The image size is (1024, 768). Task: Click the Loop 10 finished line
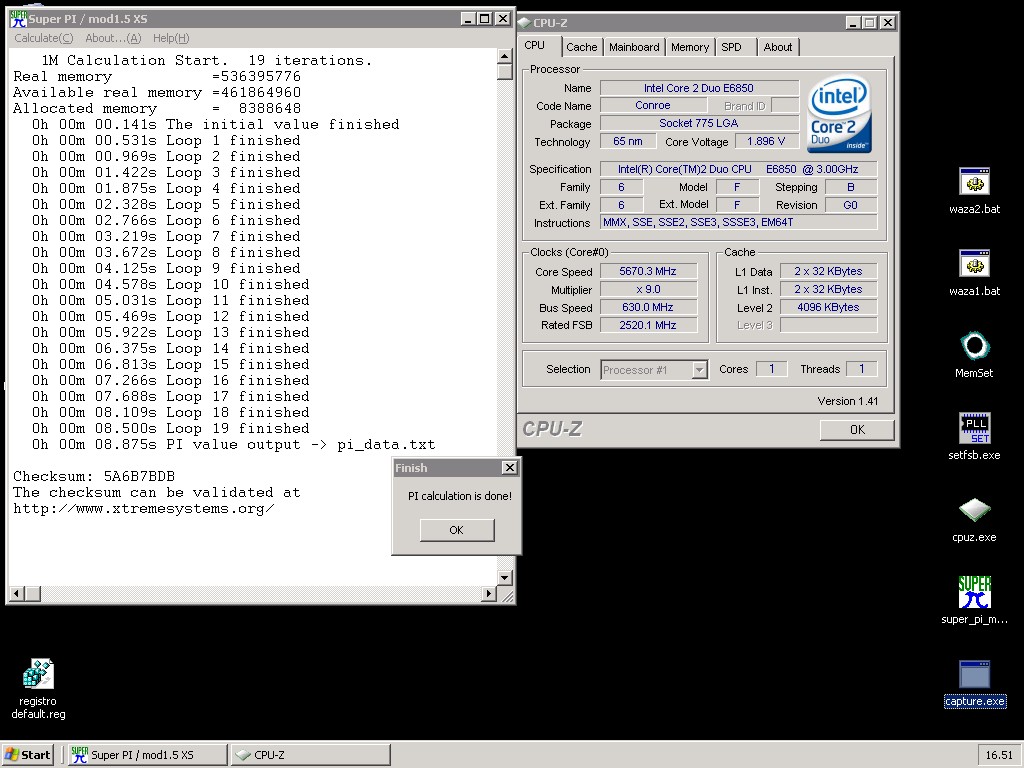point(170,285)
